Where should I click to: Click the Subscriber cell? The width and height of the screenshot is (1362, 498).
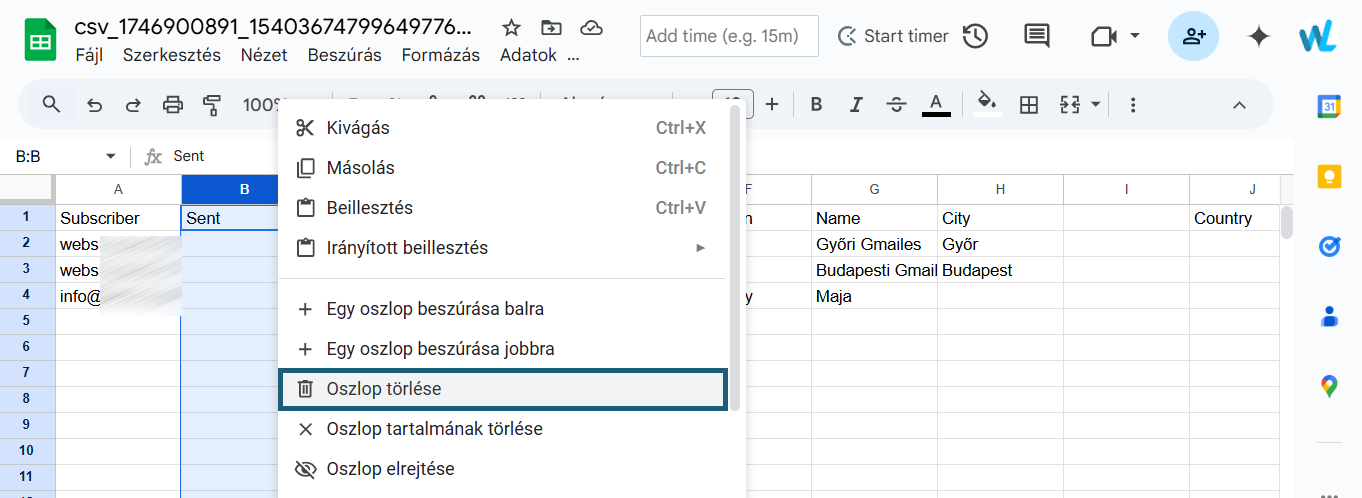(118, 218)
